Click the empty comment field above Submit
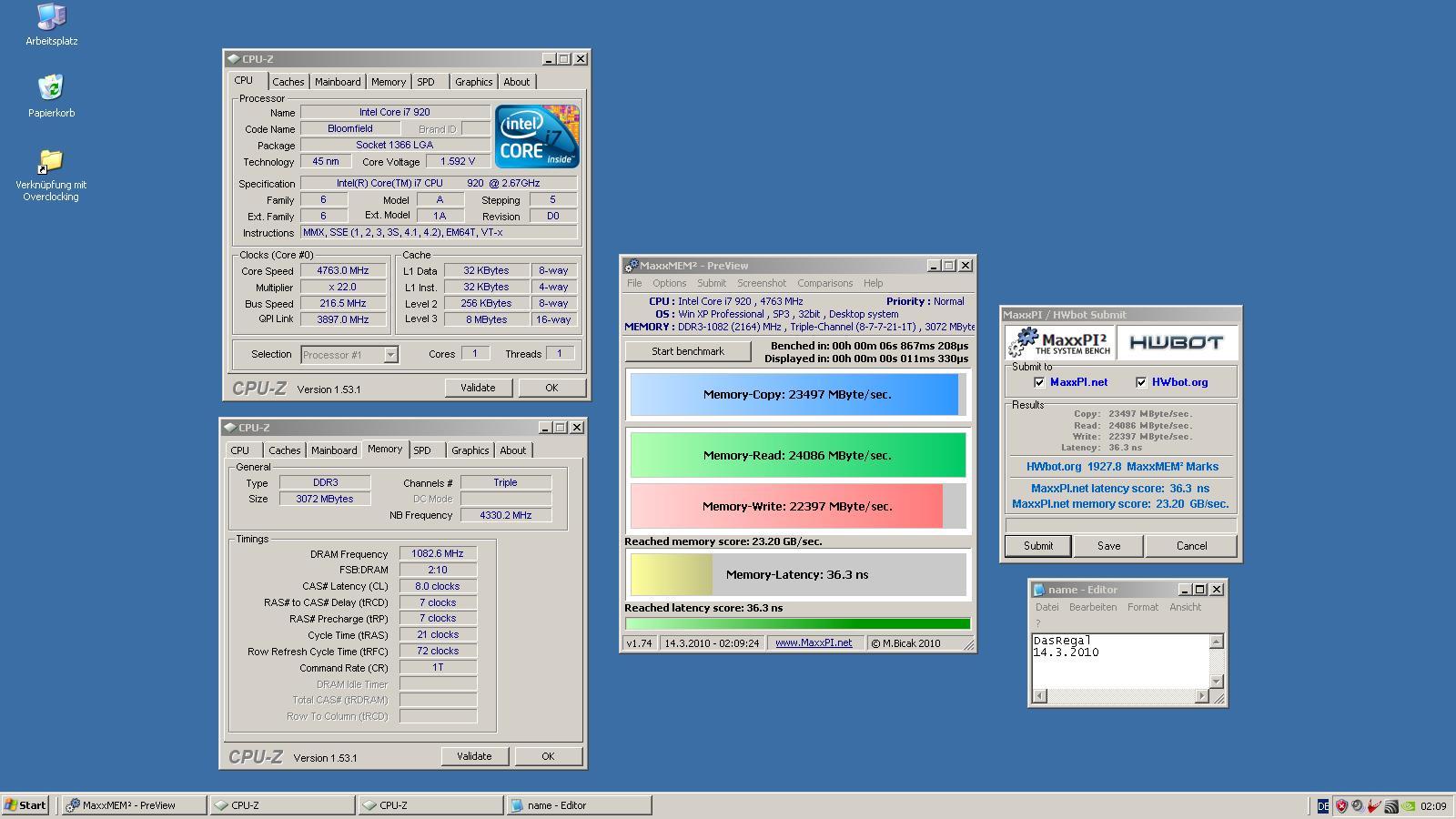The width and height of the screenshot is (1456, 819). 1120,525
